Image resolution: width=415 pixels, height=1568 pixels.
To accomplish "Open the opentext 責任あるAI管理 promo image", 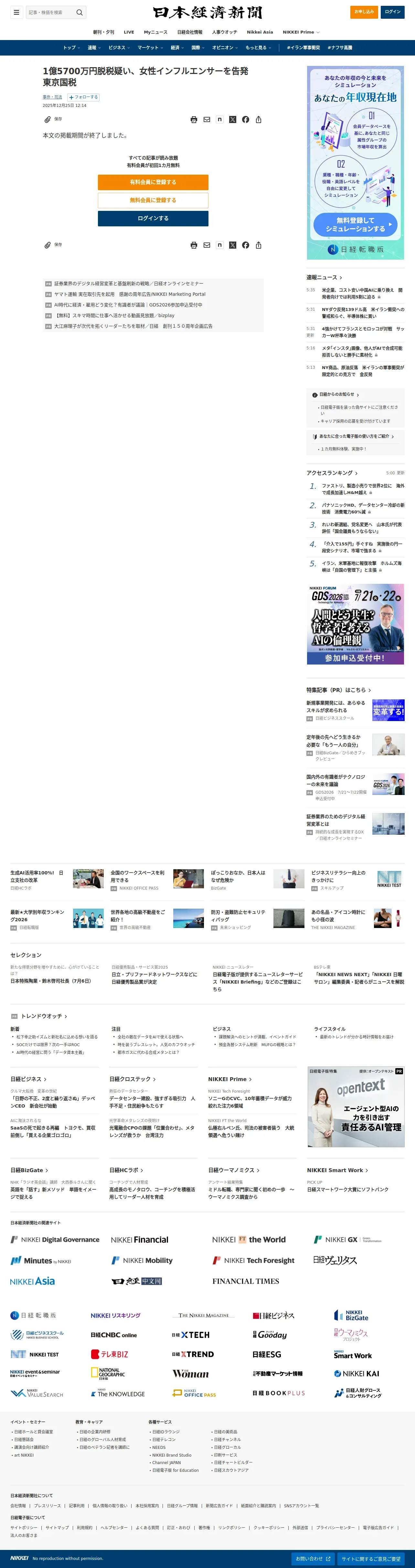I will [355, 1107].
